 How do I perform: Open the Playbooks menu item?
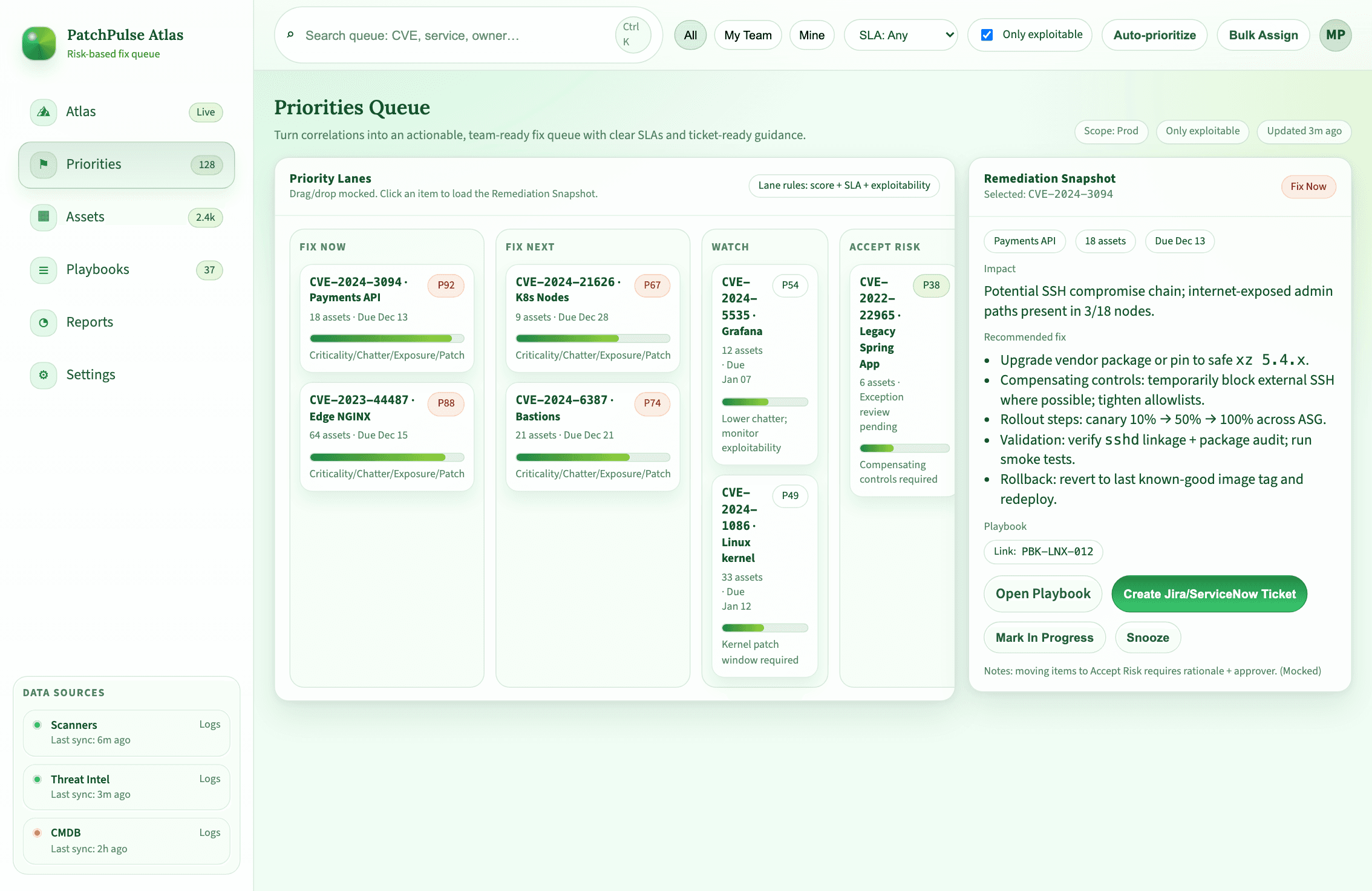click(97, 270)
